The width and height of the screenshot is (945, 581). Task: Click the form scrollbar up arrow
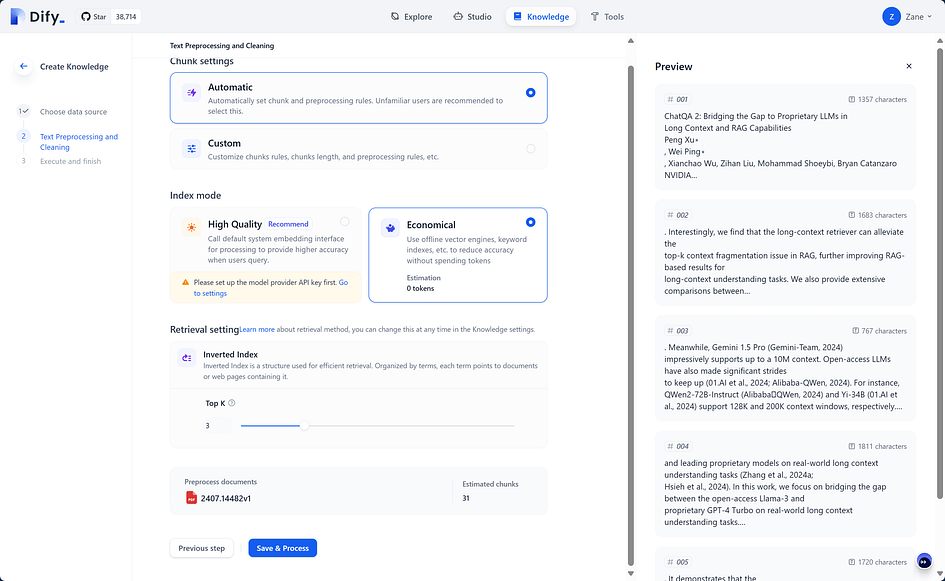[x=631, y=41]
